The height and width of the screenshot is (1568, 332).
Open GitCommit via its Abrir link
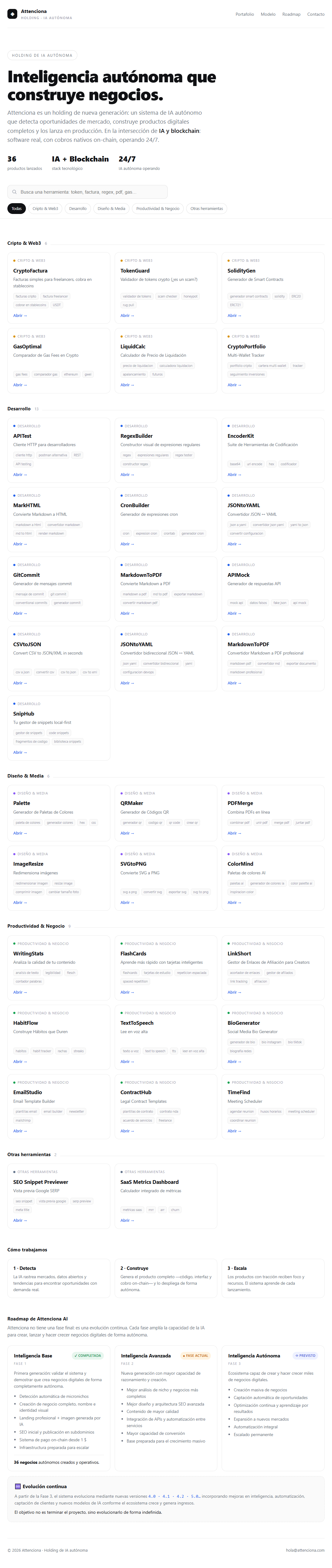20,613
